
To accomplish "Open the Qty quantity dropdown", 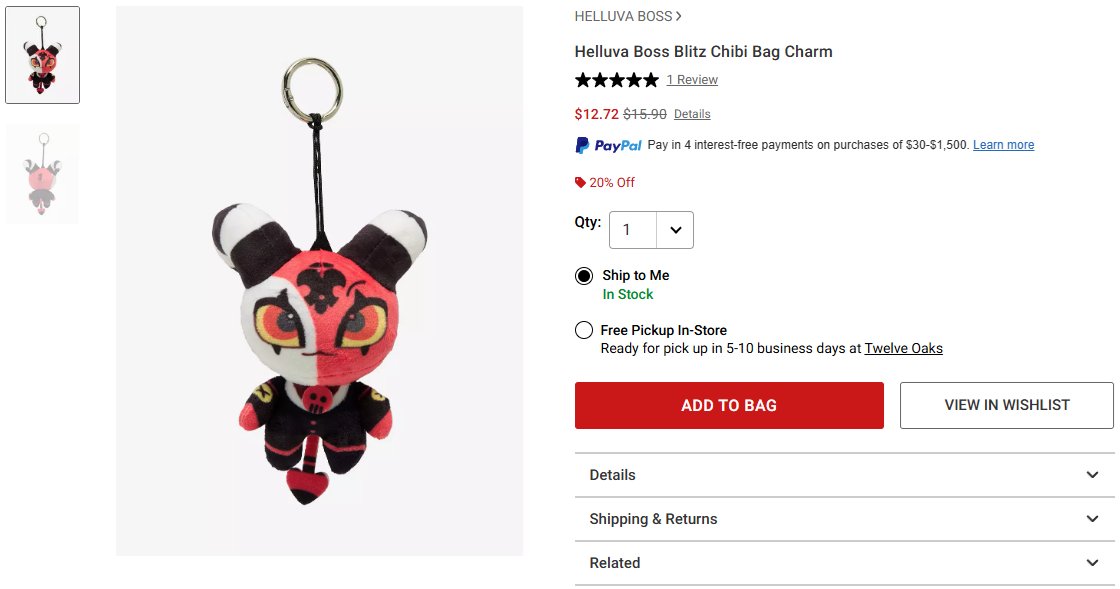I will [651, 230].
